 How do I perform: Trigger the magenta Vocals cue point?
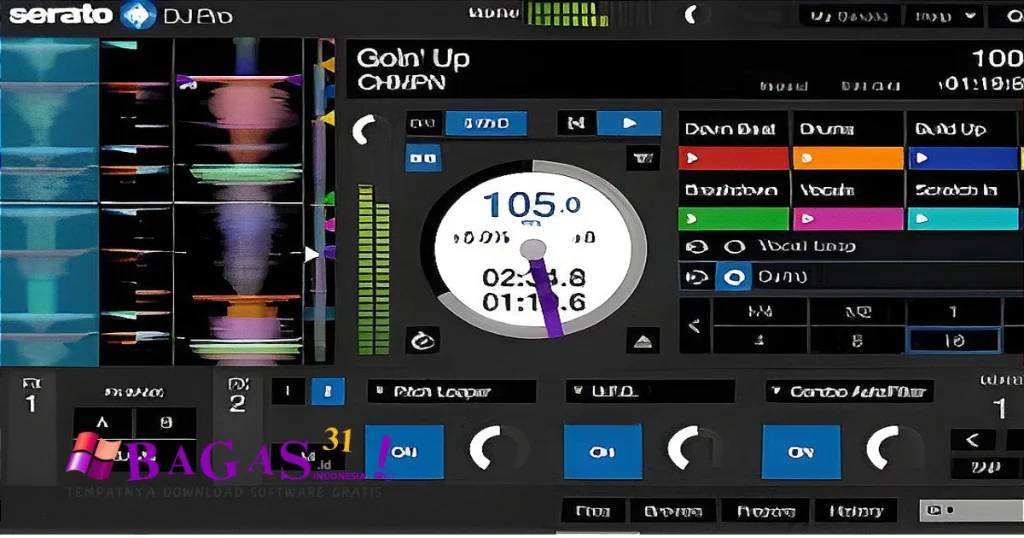[x=848, y=219]
